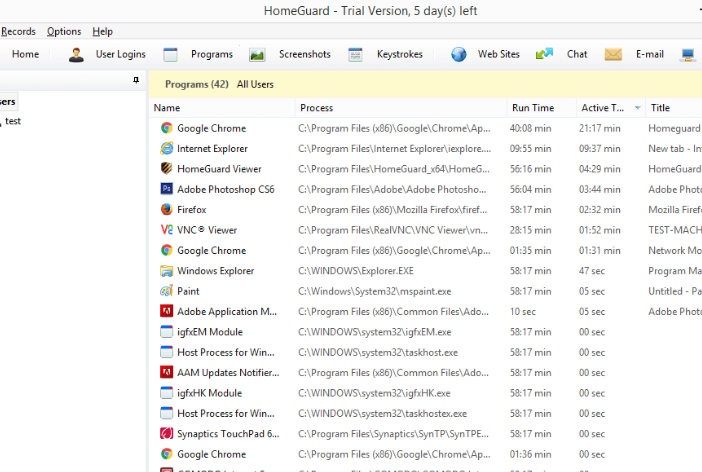The width and height of the screenshot is (702, 472).
Task: Click the Web Sites globe icon
Action: pyautogui.click(x=458, y=55)
